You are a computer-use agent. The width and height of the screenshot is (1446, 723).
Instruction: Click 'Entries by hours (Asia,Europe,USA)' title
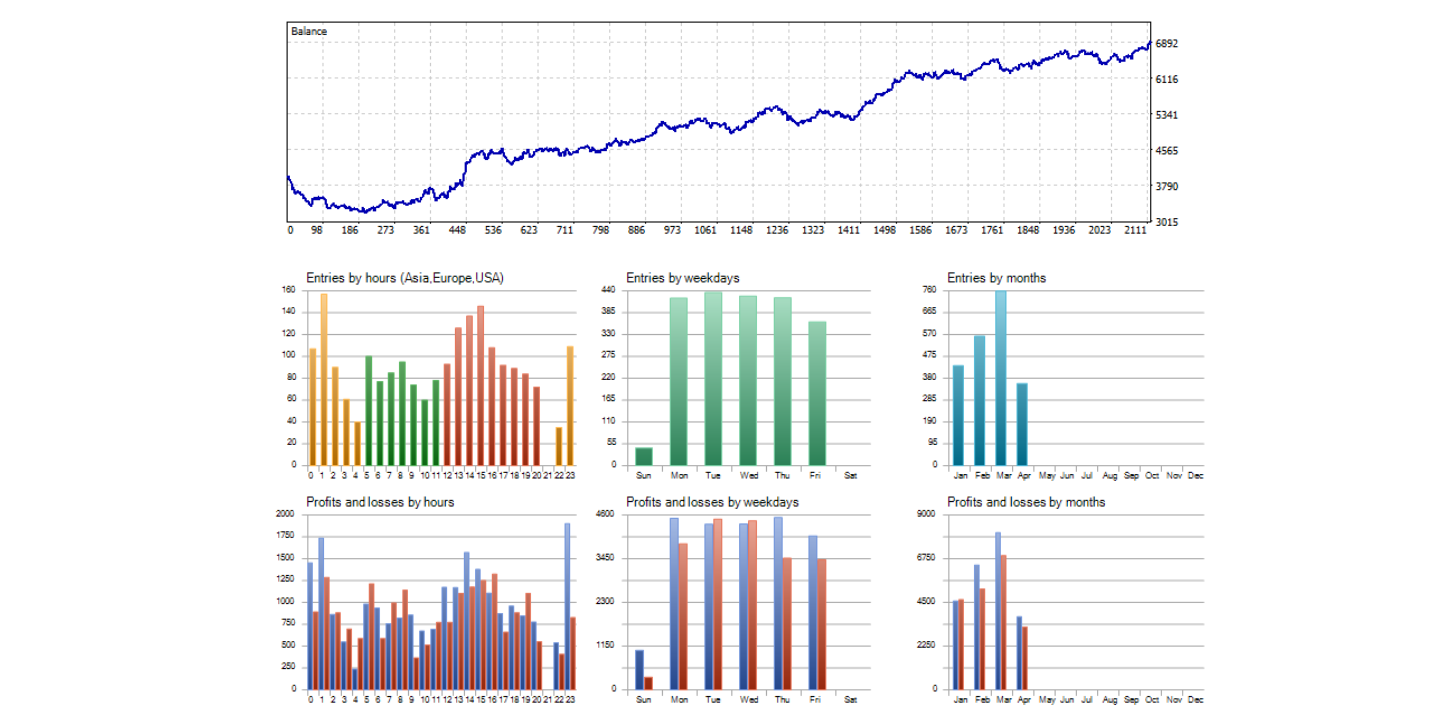click(405, 278)
